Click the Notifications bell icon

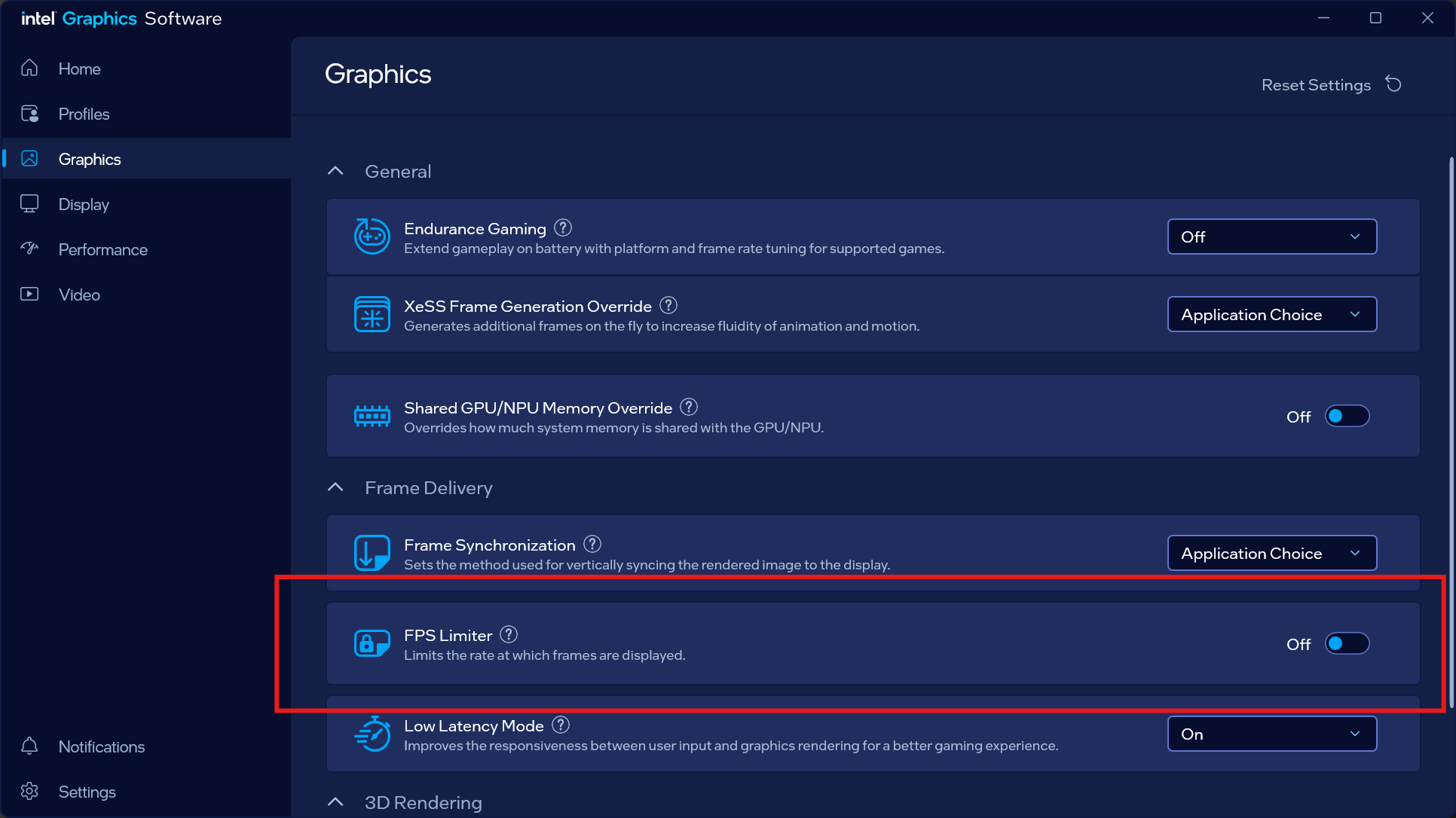tap(29, 746)
